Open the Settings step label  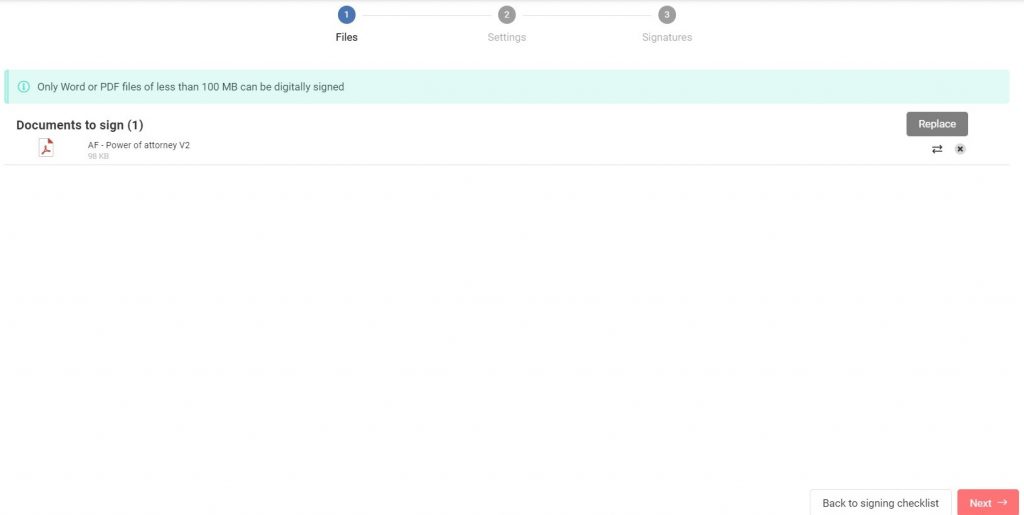507,37
